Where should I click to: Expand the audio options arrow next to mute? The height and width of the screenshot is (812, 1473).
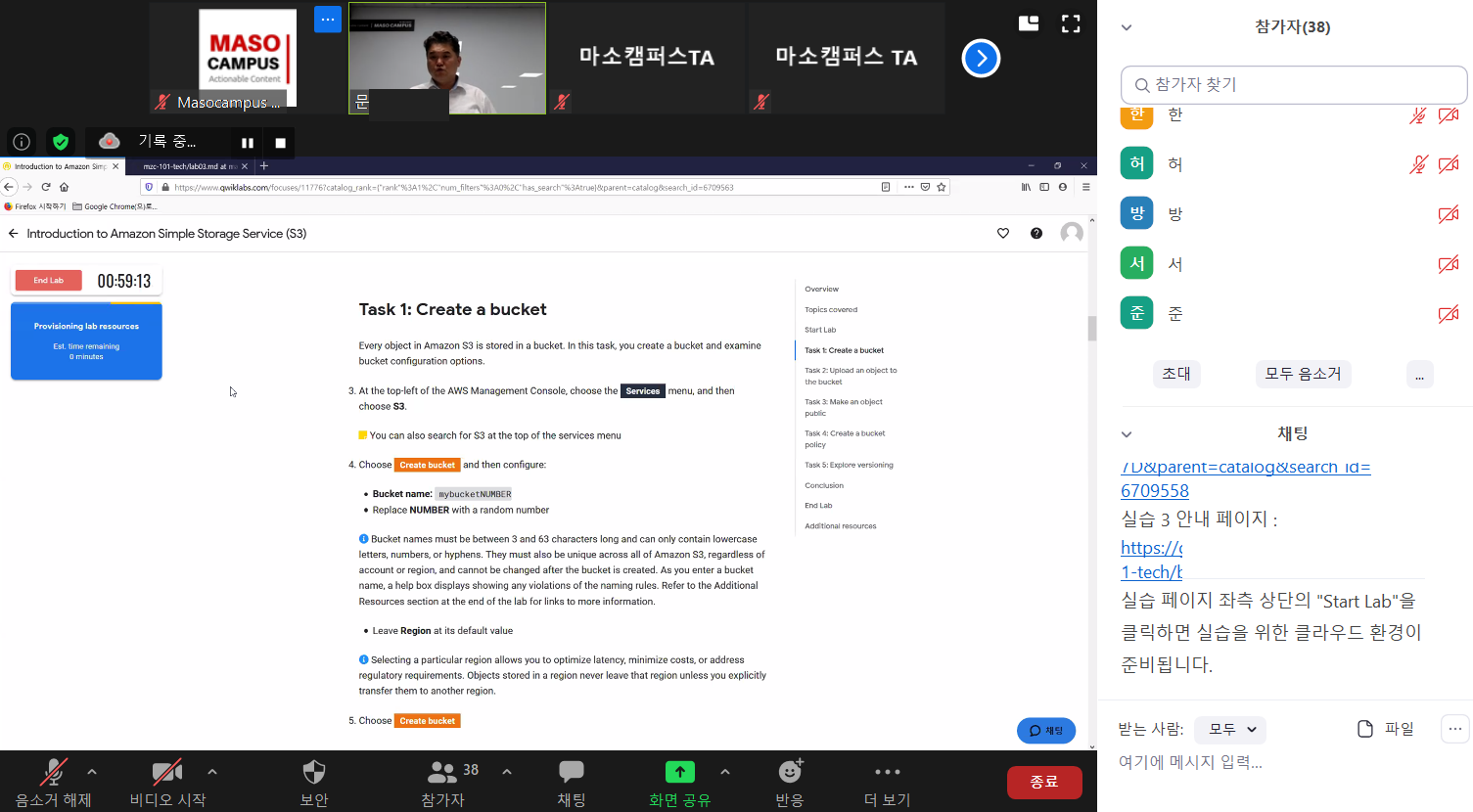point(92,772)
